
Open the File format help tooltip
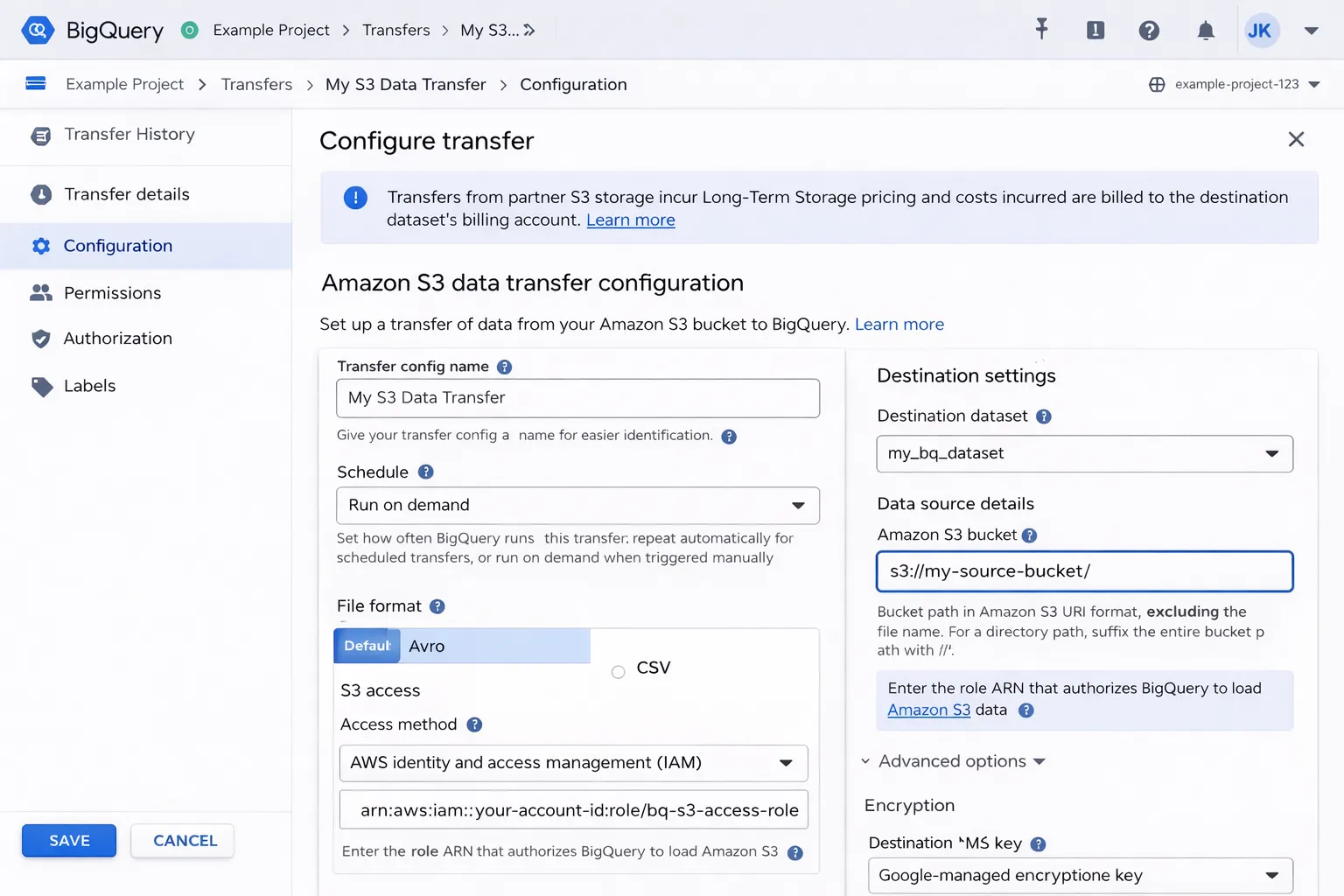tap(437, 605)
